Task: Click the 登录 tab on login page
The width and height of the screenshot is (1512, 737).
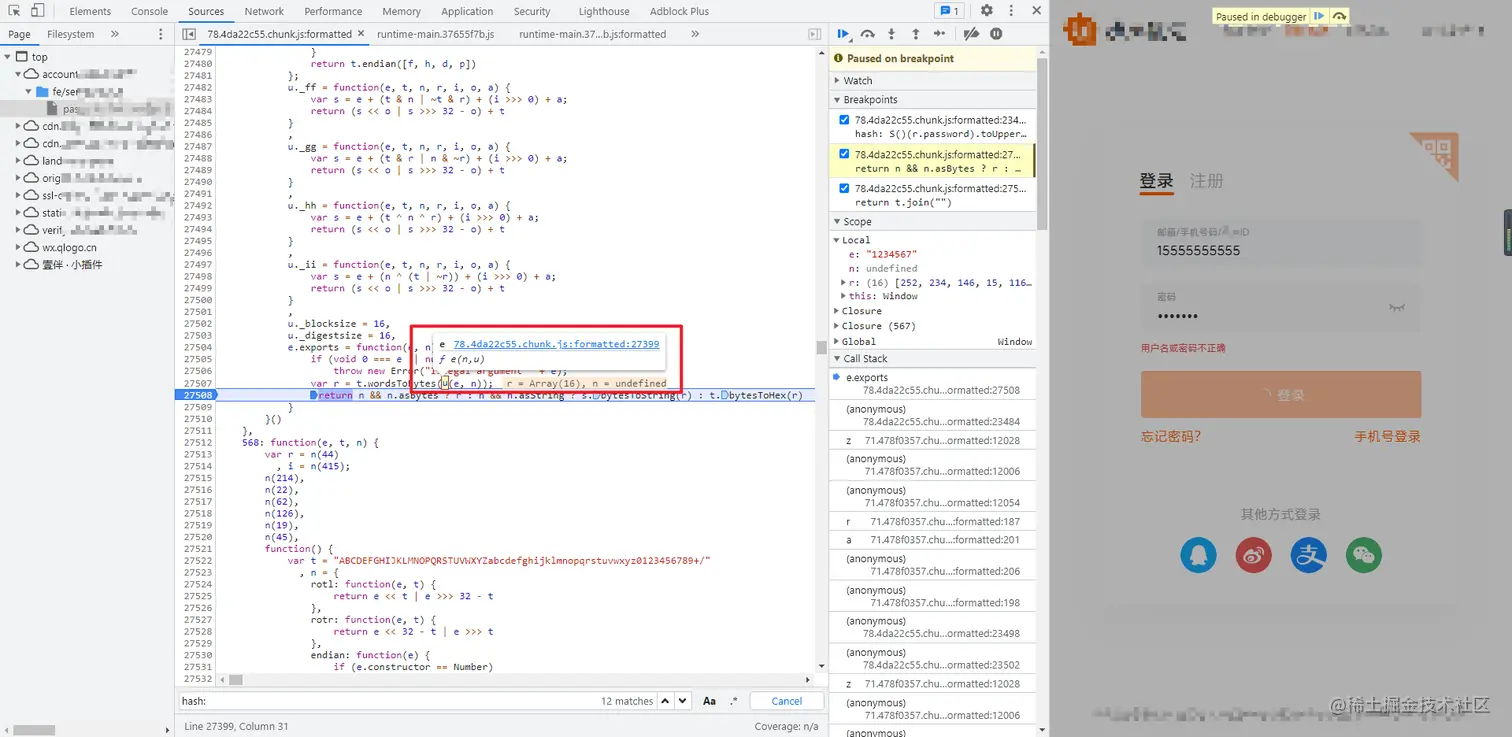Action: pyautogui.click(x=1156, y=181)
